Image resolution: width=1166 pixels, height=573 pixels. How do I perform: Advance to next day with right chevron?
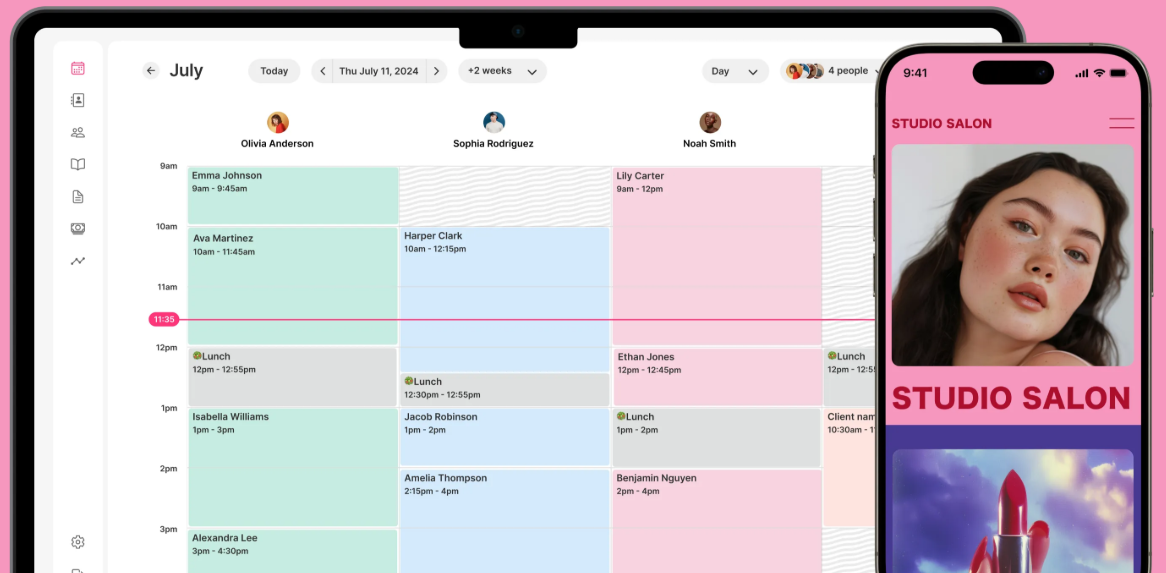(435, 71)
